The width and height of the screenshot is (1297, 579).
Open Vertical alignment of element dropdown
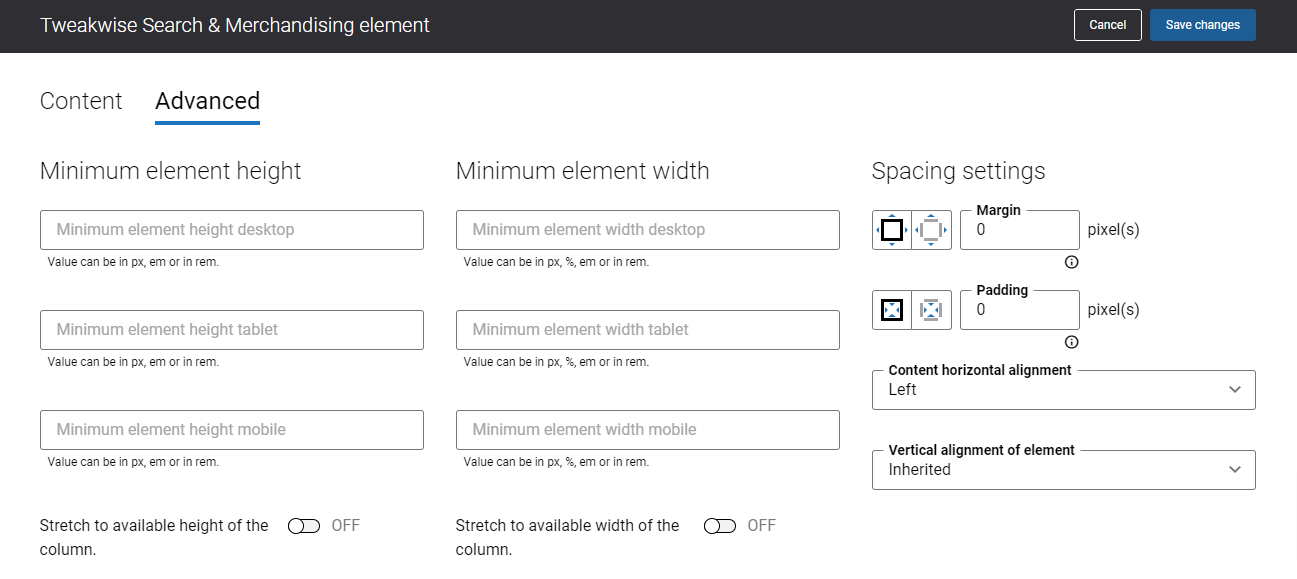(x=1064, y=470)
